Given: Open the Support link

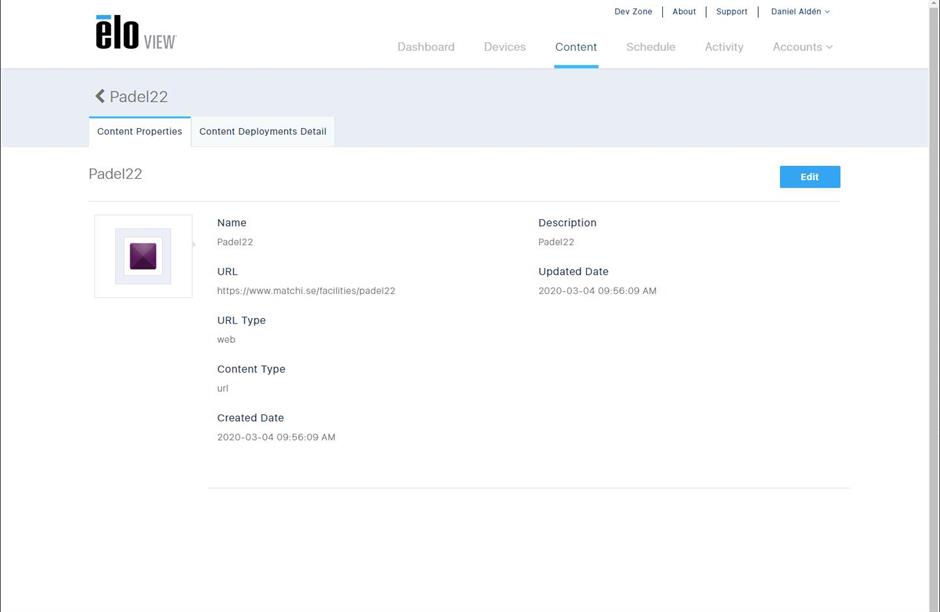Looking at the screenshot, I should click(x=731, y=12).
